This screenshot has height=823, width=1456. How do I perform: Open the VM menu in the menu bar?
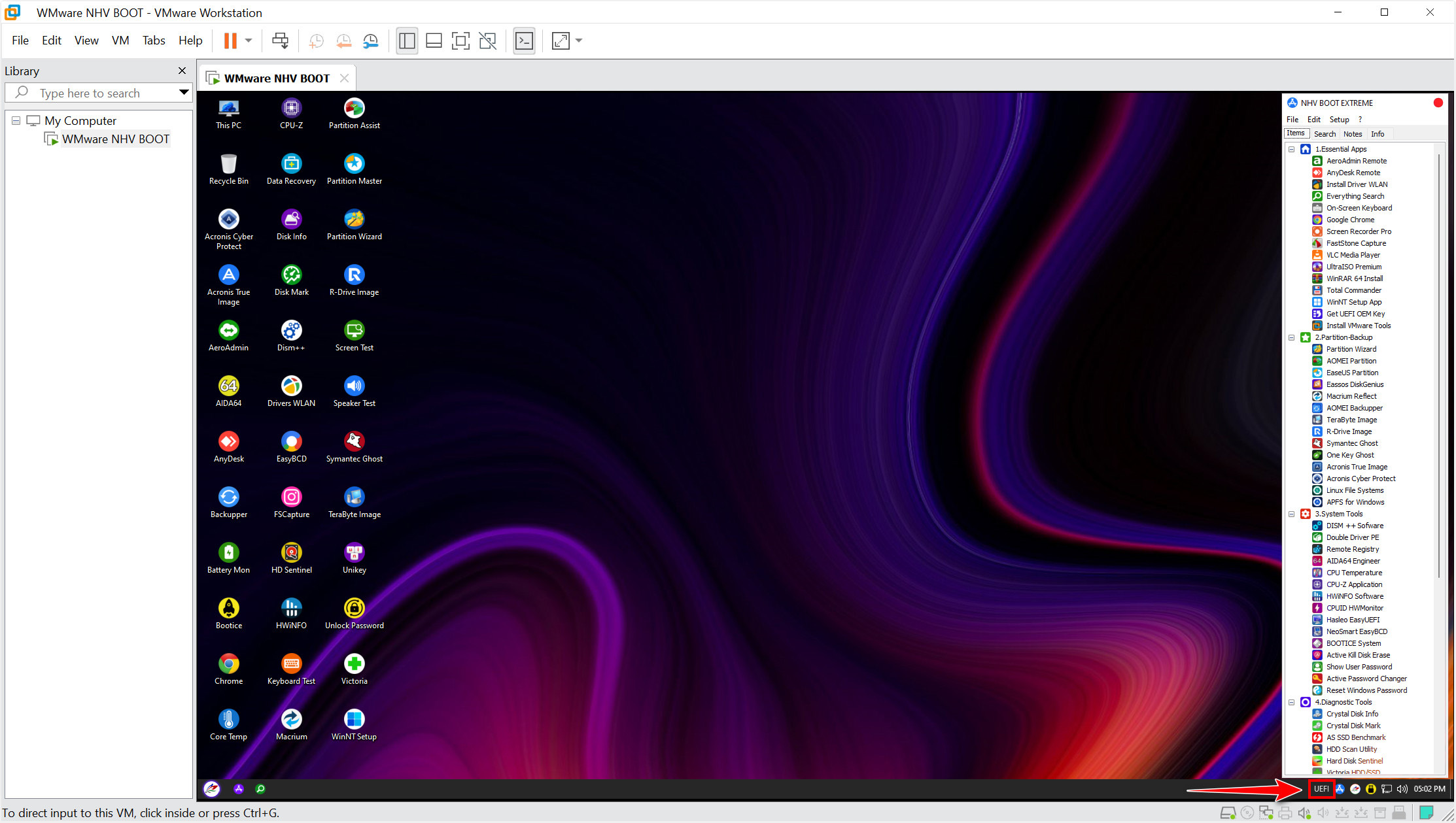tap(120, 41)
